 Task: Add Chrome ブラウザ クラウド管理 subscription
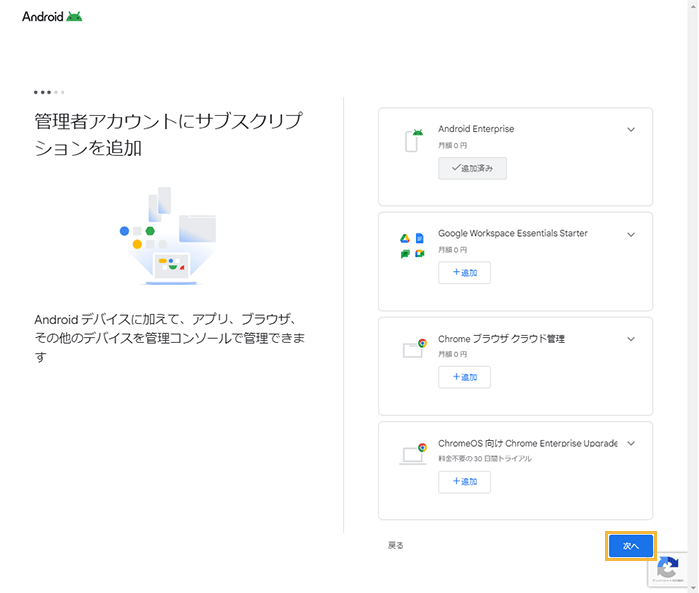(x=464, y=377)
